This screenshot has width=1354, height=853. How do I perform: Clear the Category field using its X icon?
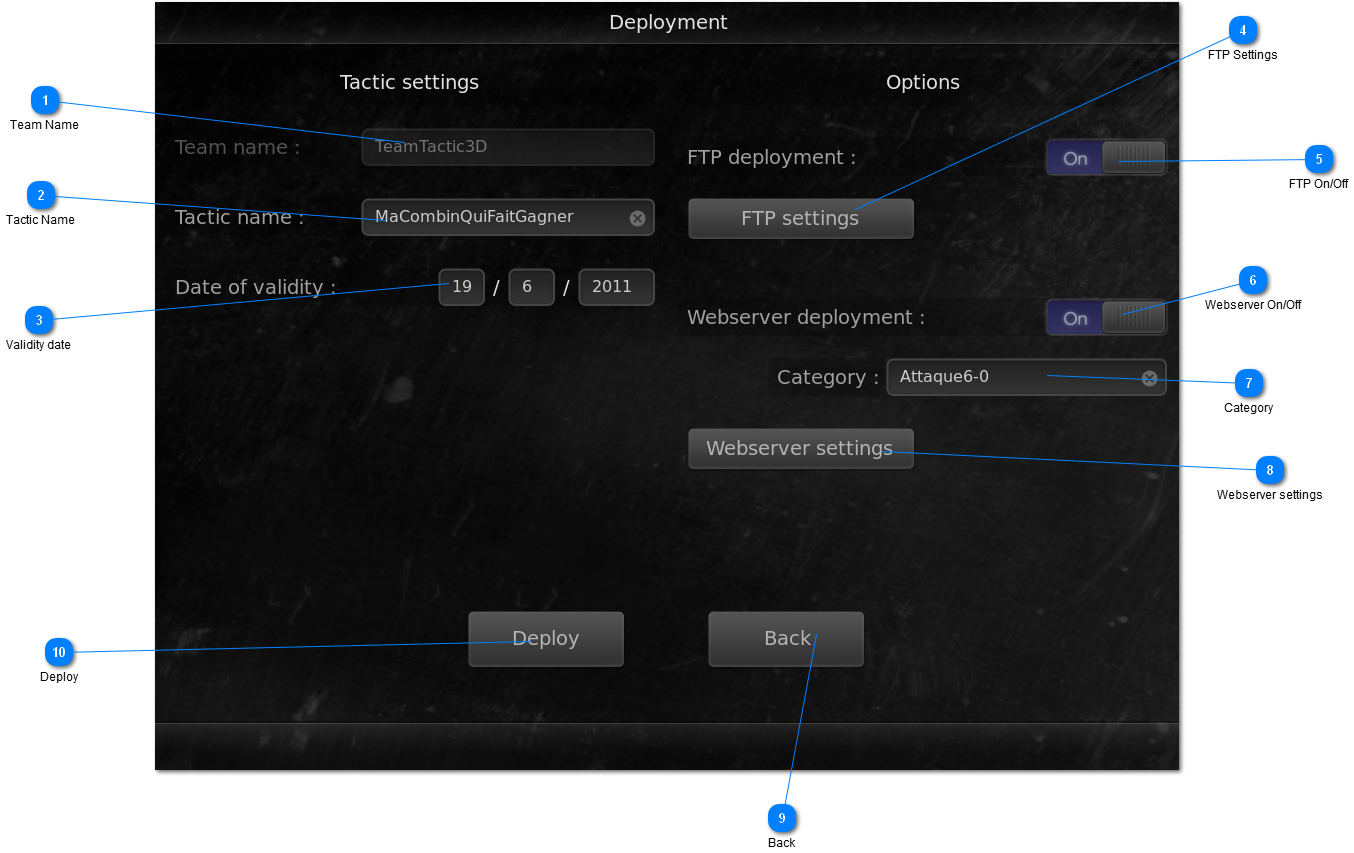1149,377
